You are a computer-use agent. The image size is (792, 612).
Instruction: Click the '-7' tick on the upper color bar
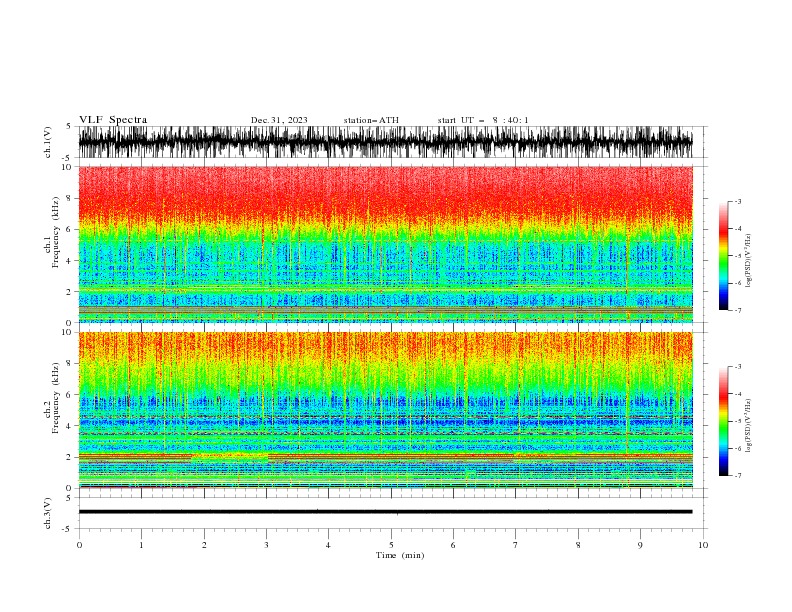[737, 310]
